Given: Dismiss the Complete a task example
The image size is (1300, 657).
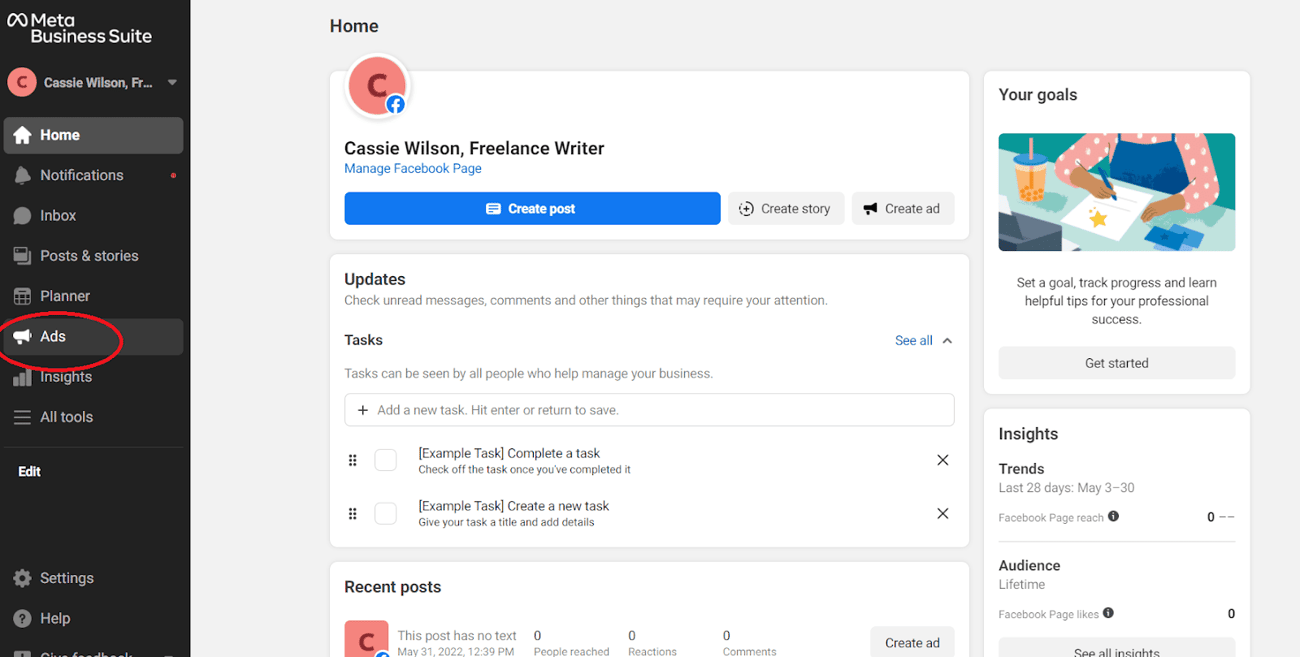Looking at the screenshot, I should (x=942, y=460).
